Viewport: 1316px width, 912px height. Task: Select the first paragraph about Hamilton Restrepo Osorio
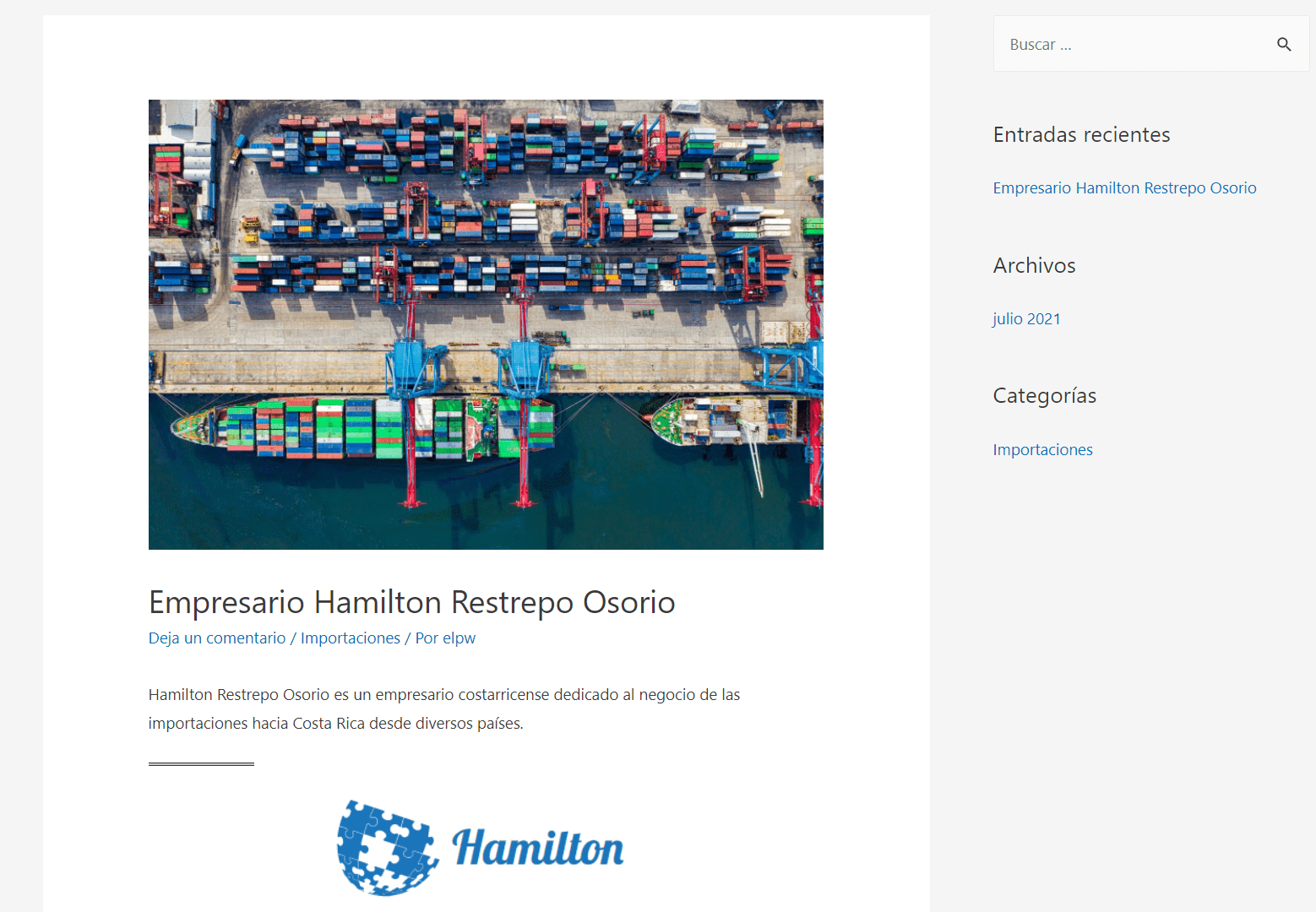click(x=443, y=708)
